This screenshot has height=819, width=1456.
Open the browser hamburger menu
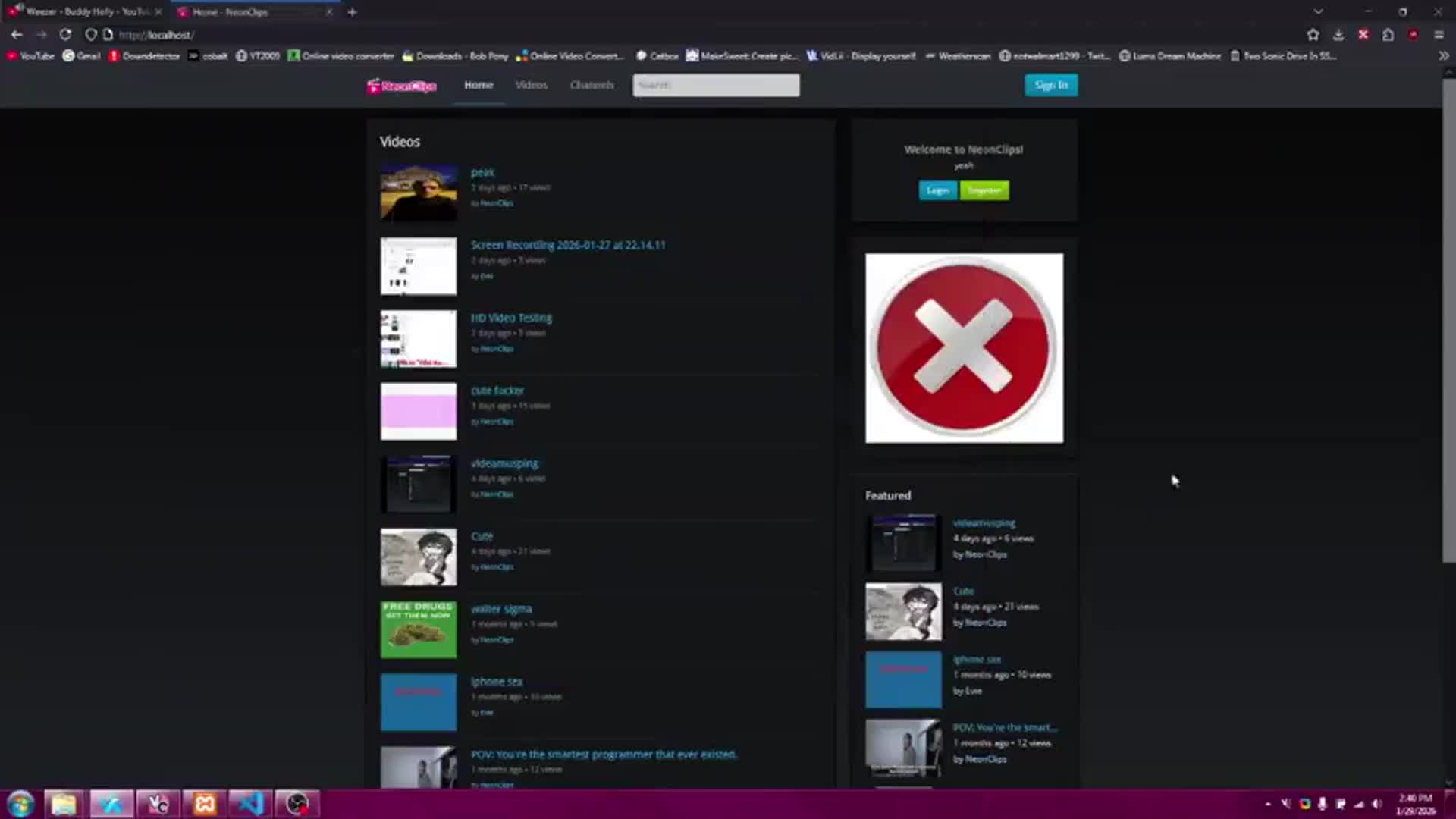[x=1439, y=35]
